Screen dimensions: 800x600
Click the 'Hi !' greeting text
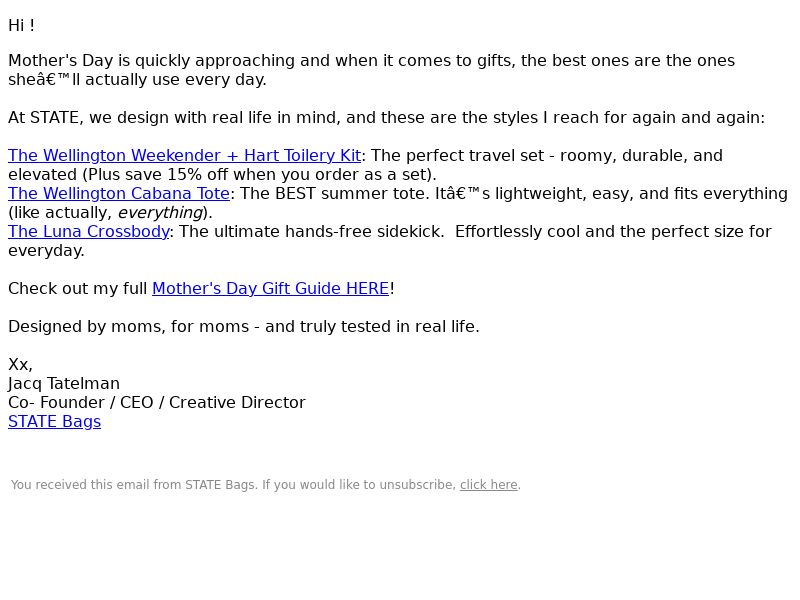click(x=21, y=26)
